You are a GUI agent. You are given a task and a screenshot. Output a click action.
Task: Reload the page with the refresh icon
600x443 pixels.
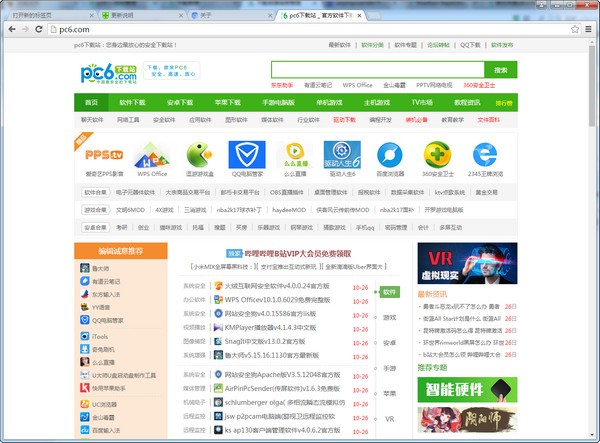coord(39,29)
